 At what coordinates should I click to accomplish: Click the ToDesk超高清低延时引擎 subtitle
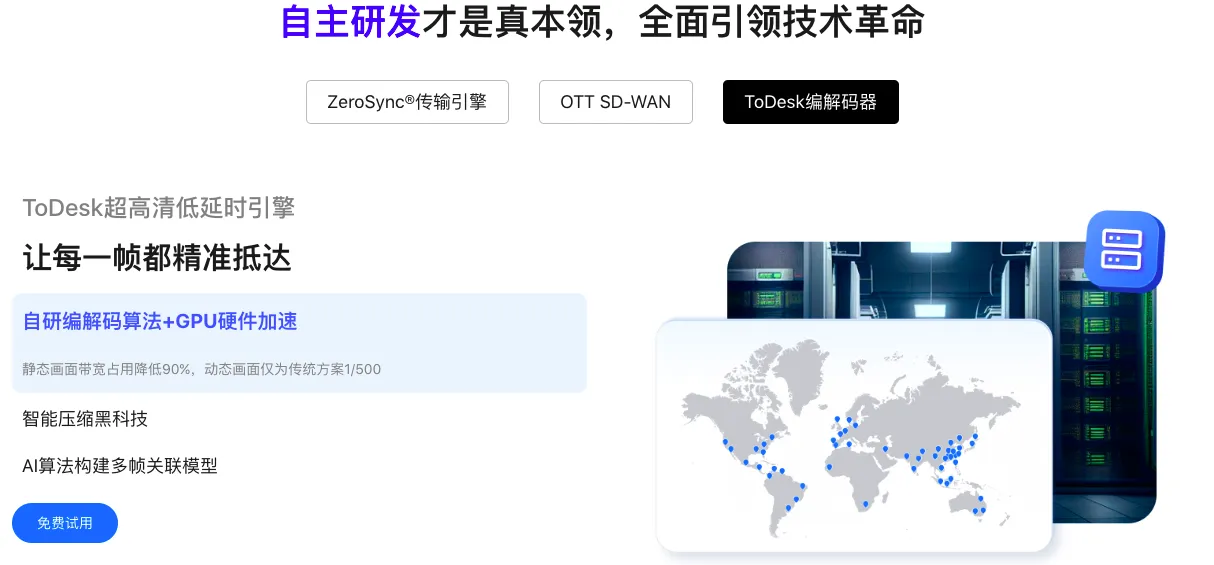click(158, 207)
